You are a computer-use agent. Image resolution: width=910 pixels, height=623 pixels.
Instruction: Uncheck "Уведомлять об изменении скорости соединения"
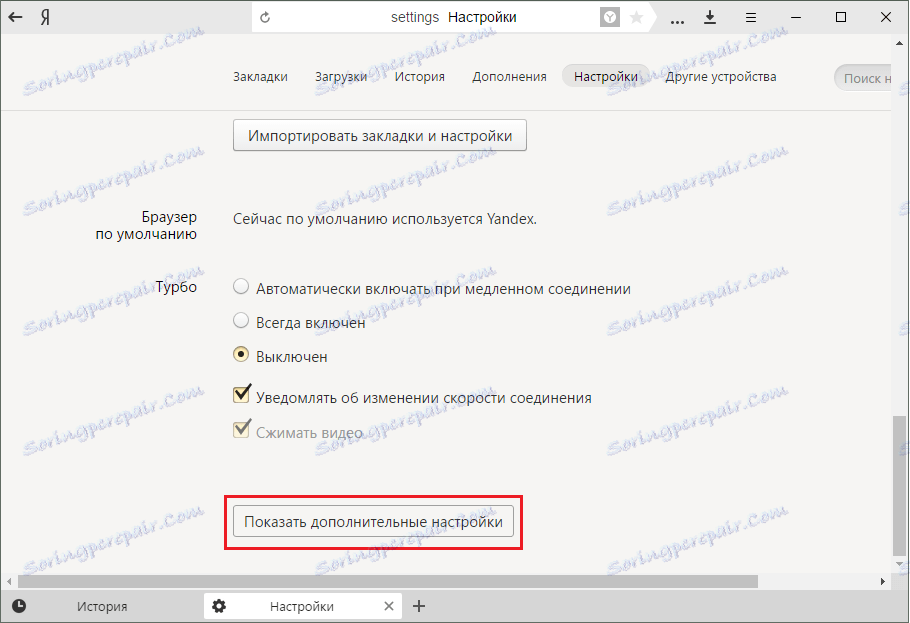click(x=241, y=393)
